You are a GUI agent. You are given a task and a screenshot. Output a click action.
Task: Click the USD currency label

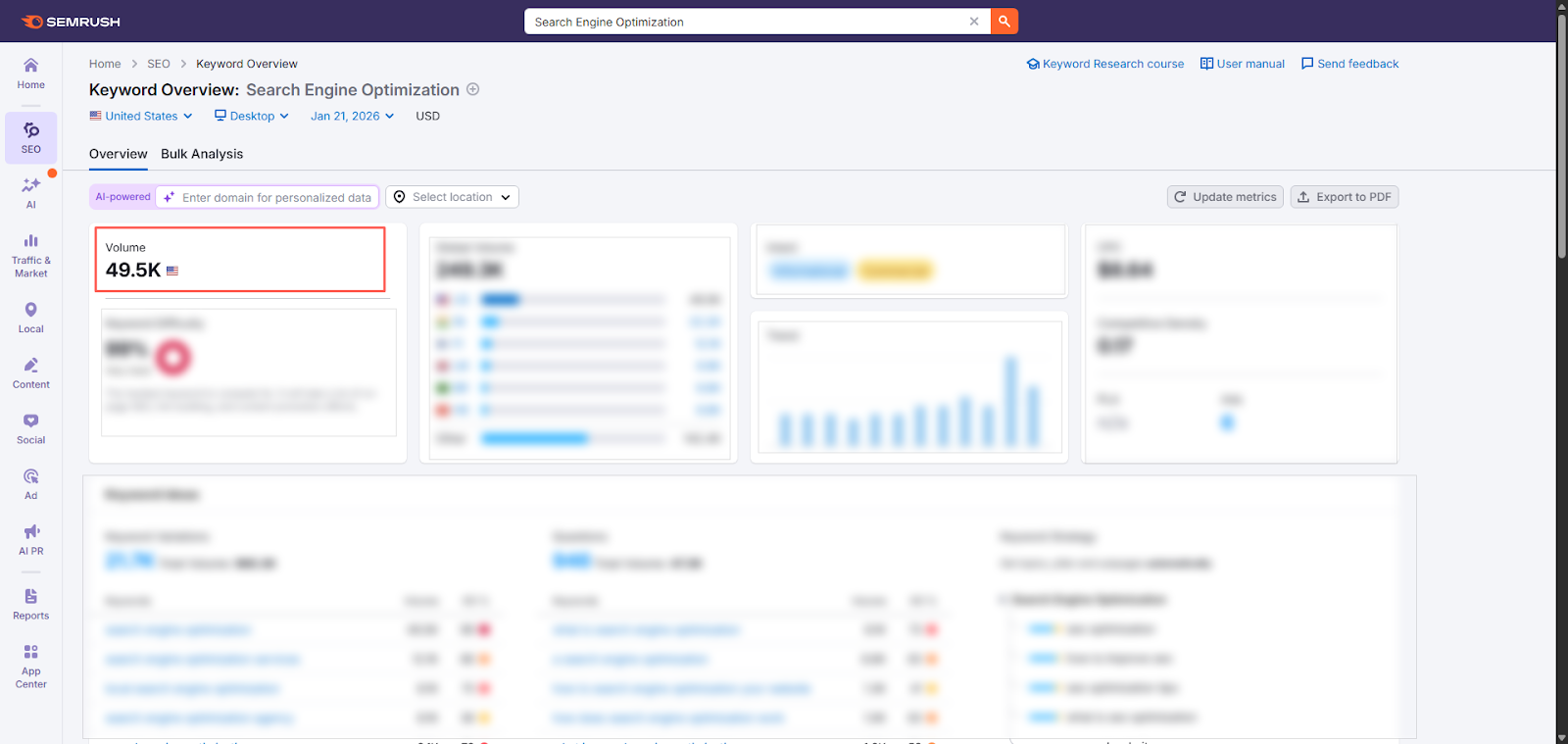coord(428,116)
